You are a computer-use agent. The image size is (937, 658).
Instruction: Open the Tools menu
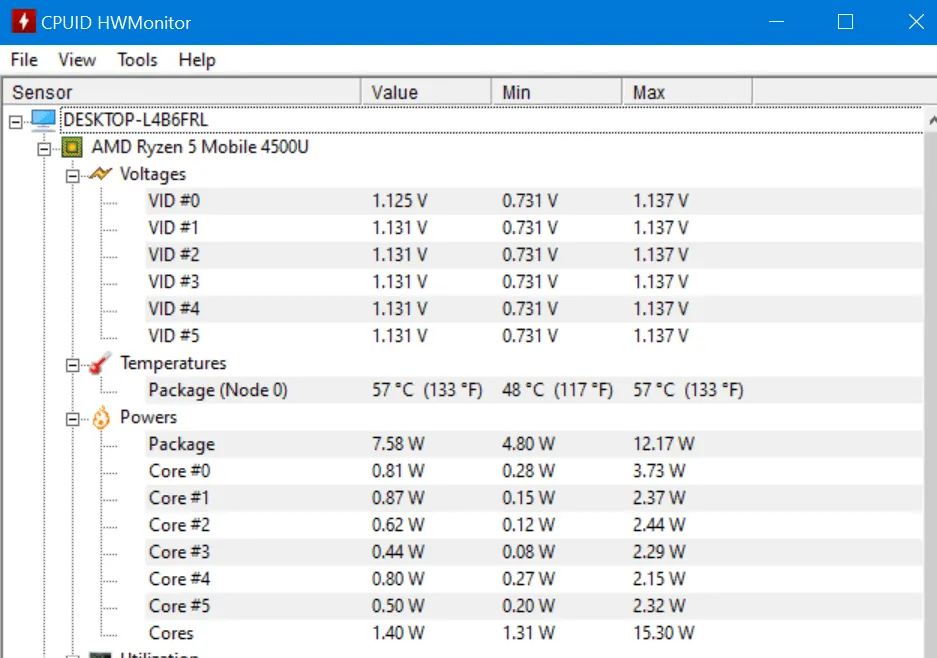point(137,60)
